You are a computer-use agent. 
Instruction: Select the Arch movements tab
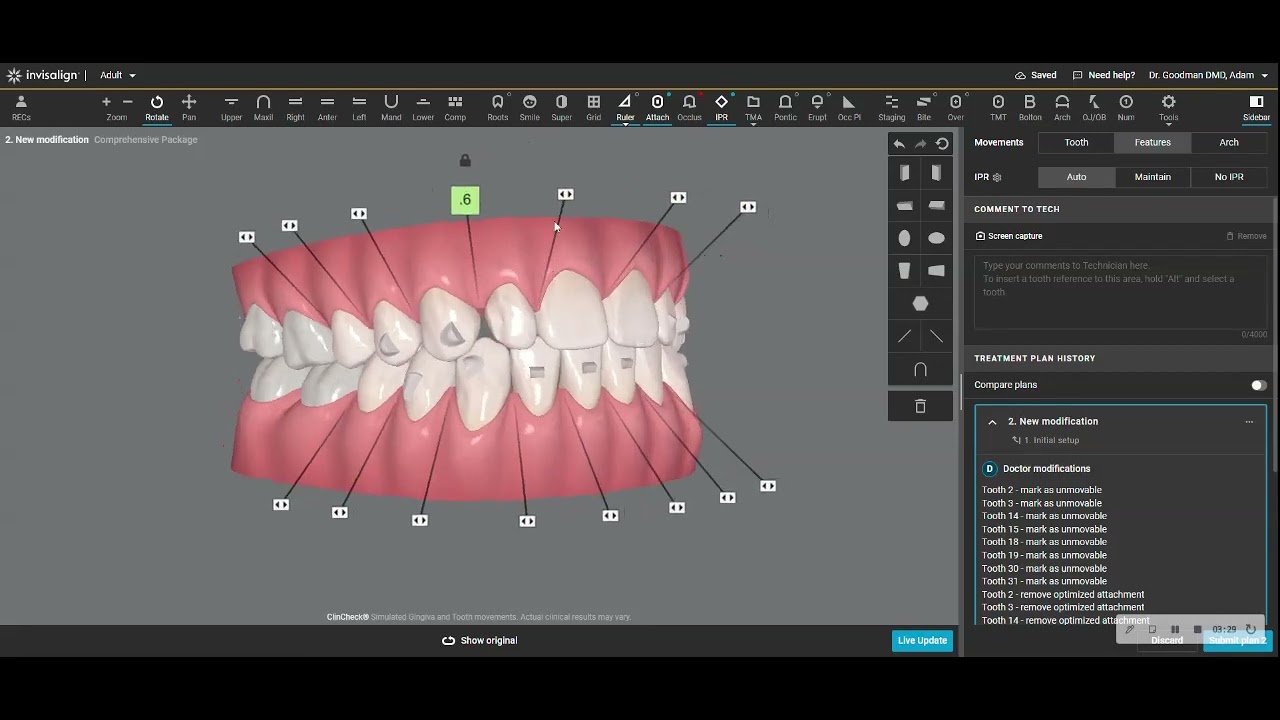[1229, 142]
